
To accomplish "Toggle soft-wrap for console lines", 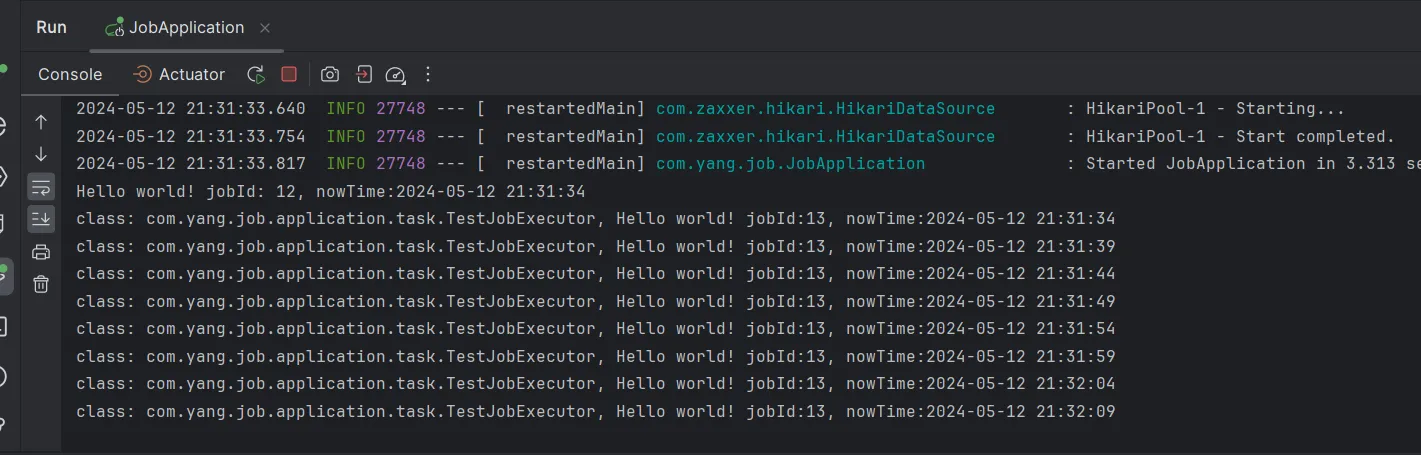I will [41, 187].
